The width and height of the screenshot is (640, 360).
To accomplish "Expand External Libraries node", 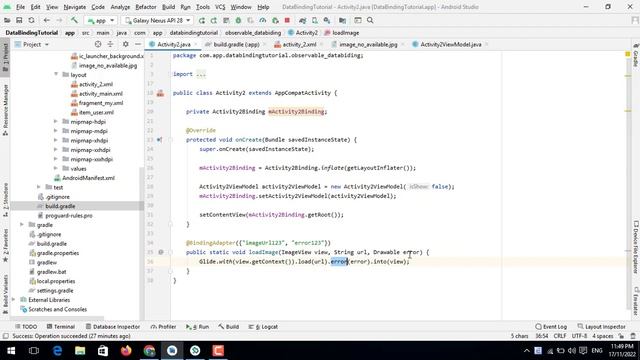I will coord(13,300).
